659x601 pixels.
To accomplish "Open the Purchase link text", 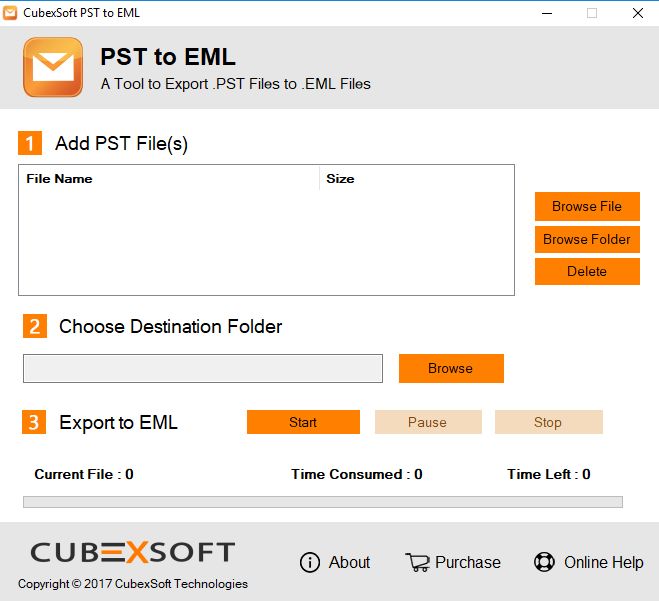I will coord(468,562).
